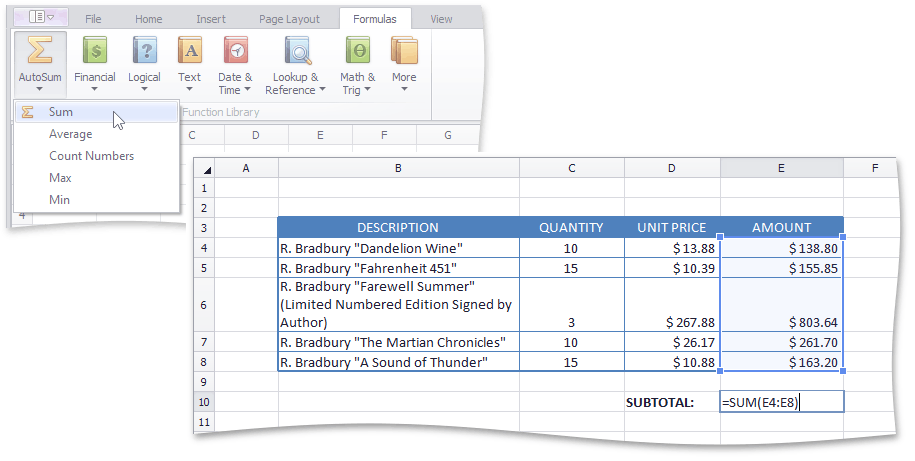
Task: Expand the Lookup & Reference dropdown arrow
Action: (x=322, y=89)
